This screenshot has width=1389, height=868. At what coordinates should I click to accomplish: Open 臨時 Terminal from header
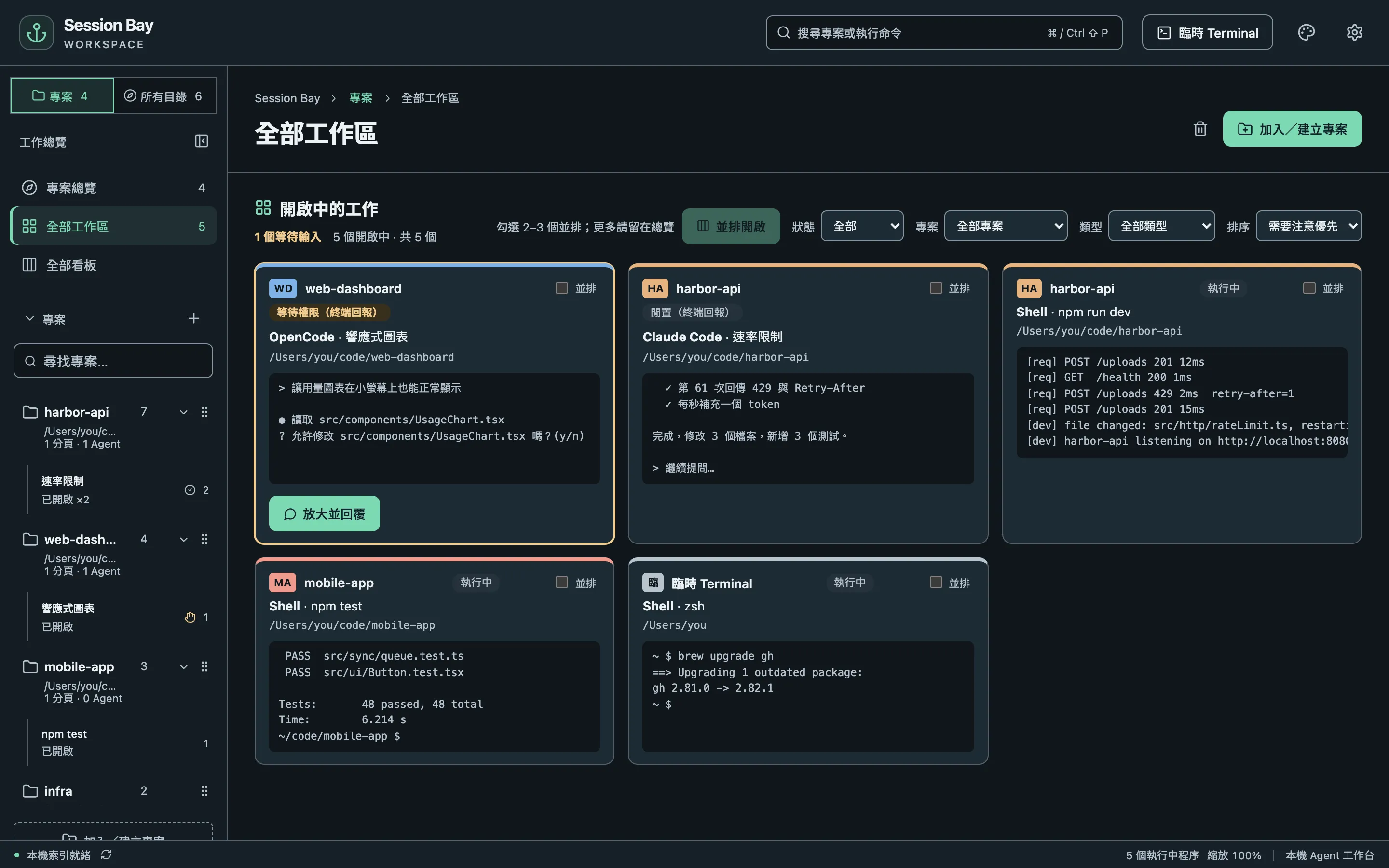coord(1207,33)
